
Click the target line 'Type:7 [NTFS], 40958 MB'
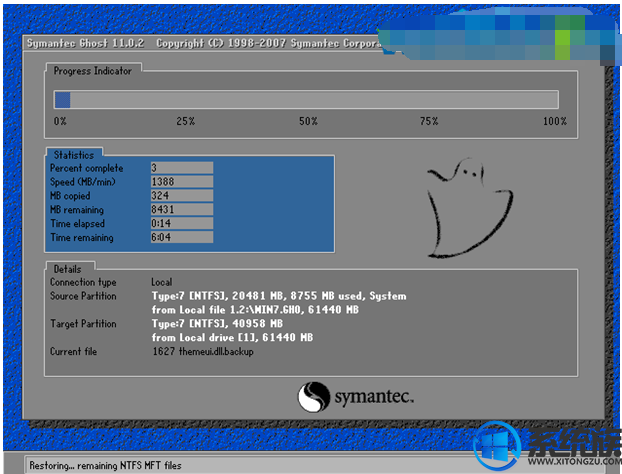(217, 324)
